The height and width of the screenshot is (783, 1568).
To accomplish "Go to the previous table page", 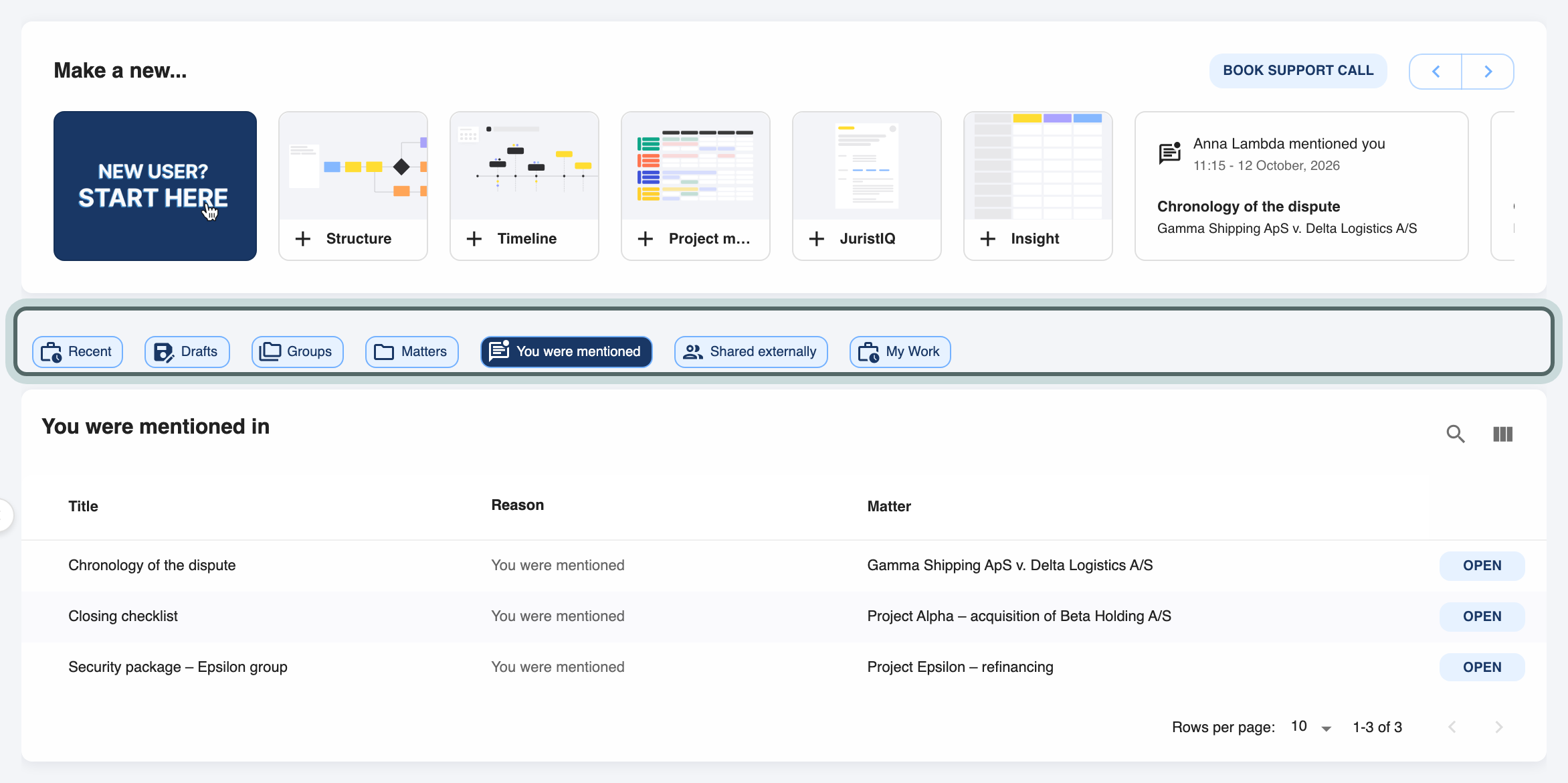I will coord(1452,727).
